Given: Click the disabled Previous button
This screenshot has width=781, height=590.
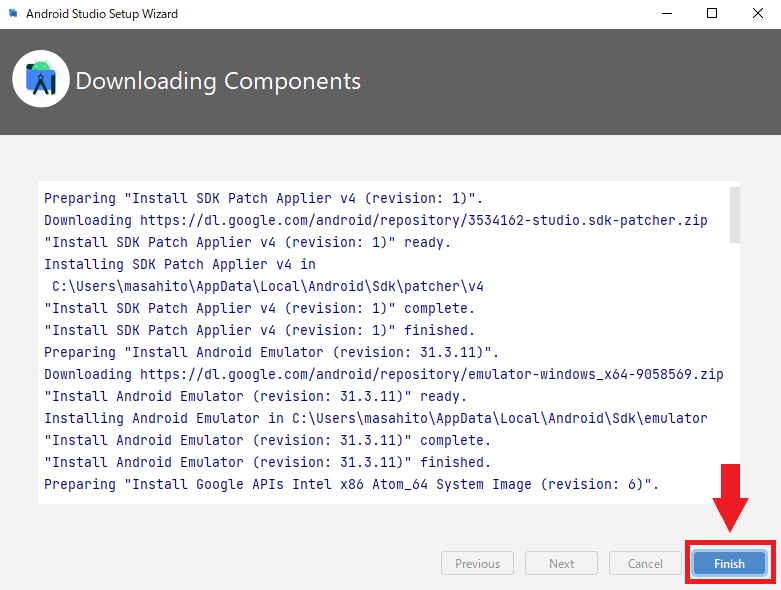Looking at the screenshot, I should pos(477,563).
